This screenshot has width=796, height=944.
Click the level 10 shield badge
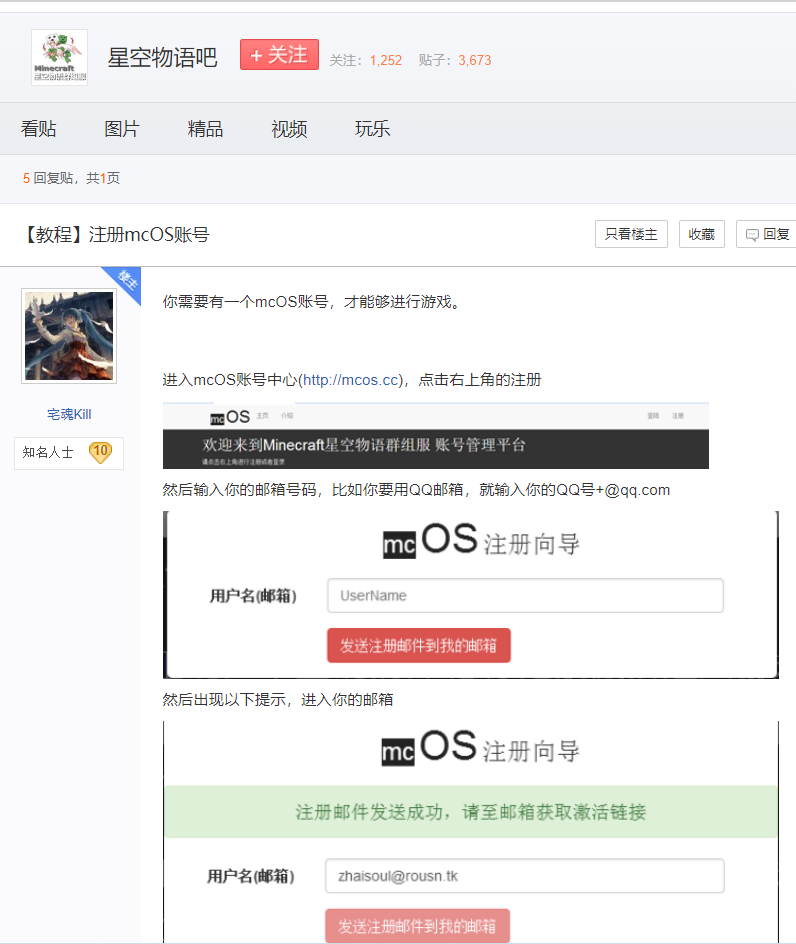[101, 452]
